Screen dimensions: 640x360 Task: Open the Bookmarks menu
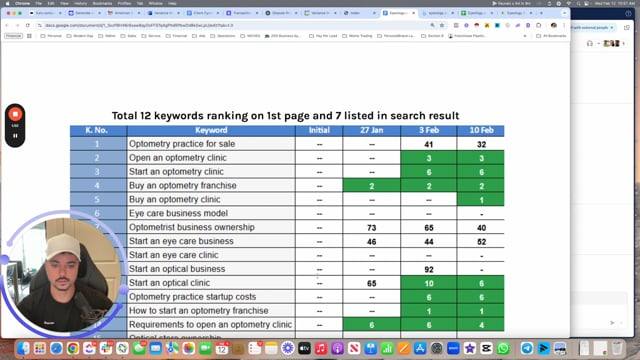102,3
